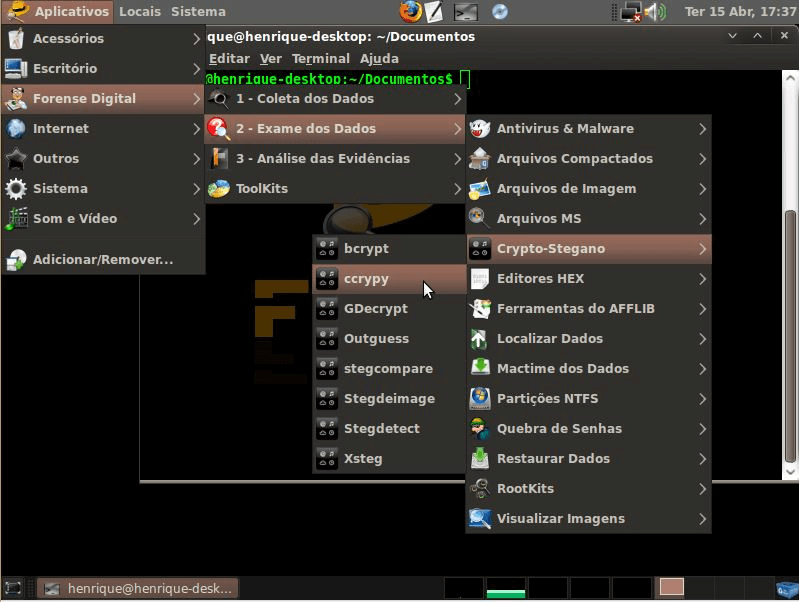Click the Antivirus & Malware ghost icon
This screenshot has width=799, height=602.
[480, 129]
